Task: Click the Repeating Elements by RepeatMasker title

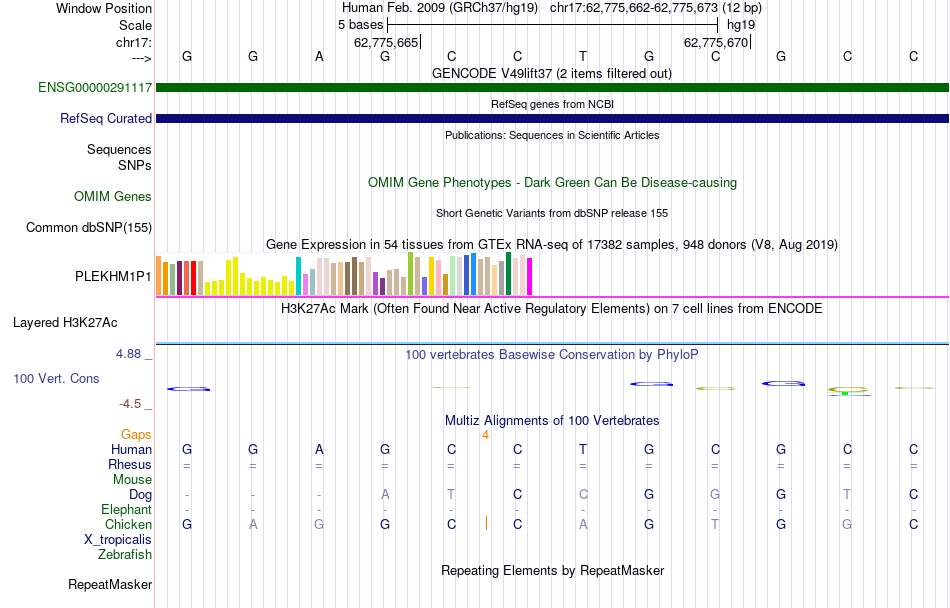Action: [x=553, y=570]
